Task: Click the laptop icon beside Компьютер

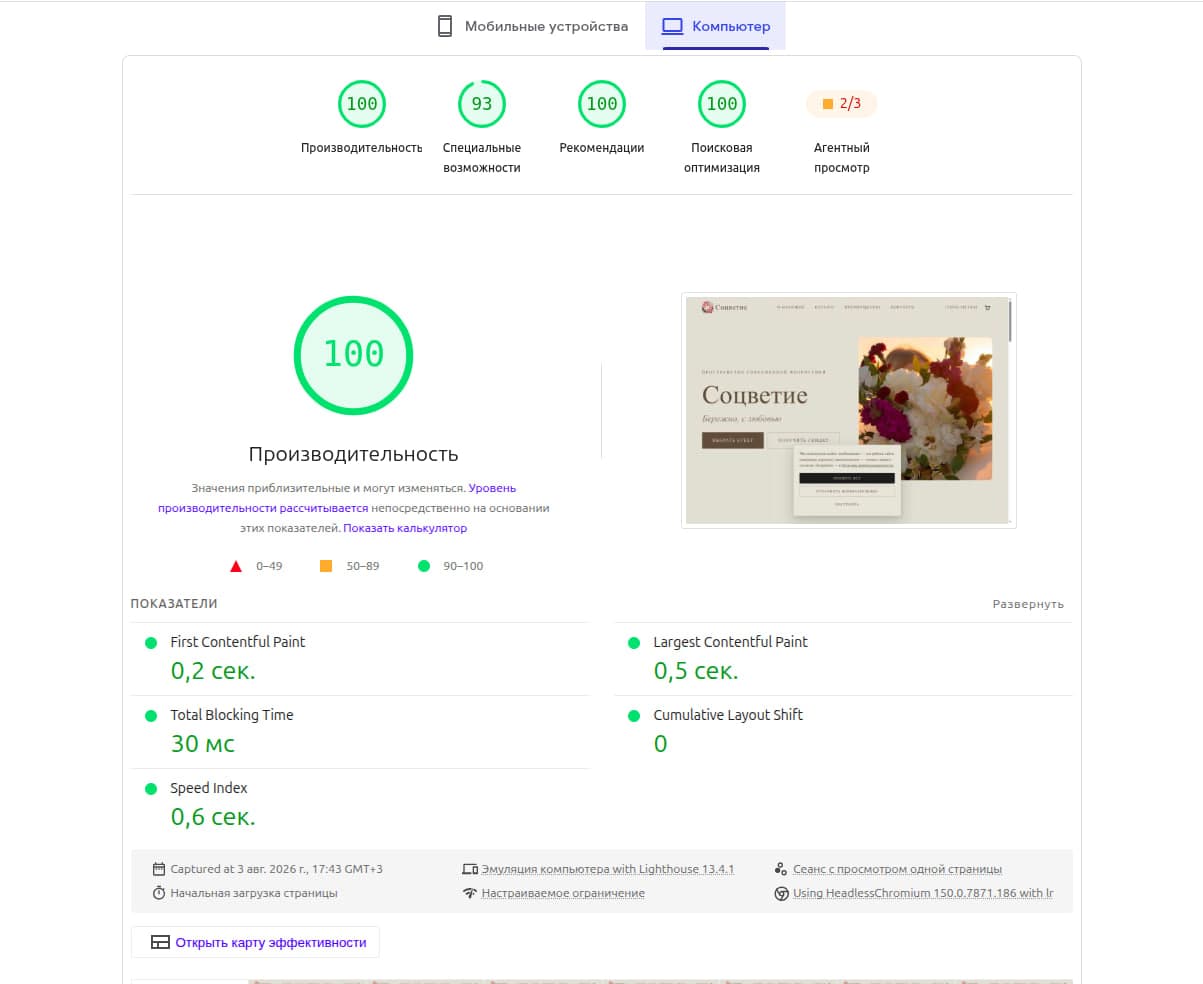Action: coord(673,27)
